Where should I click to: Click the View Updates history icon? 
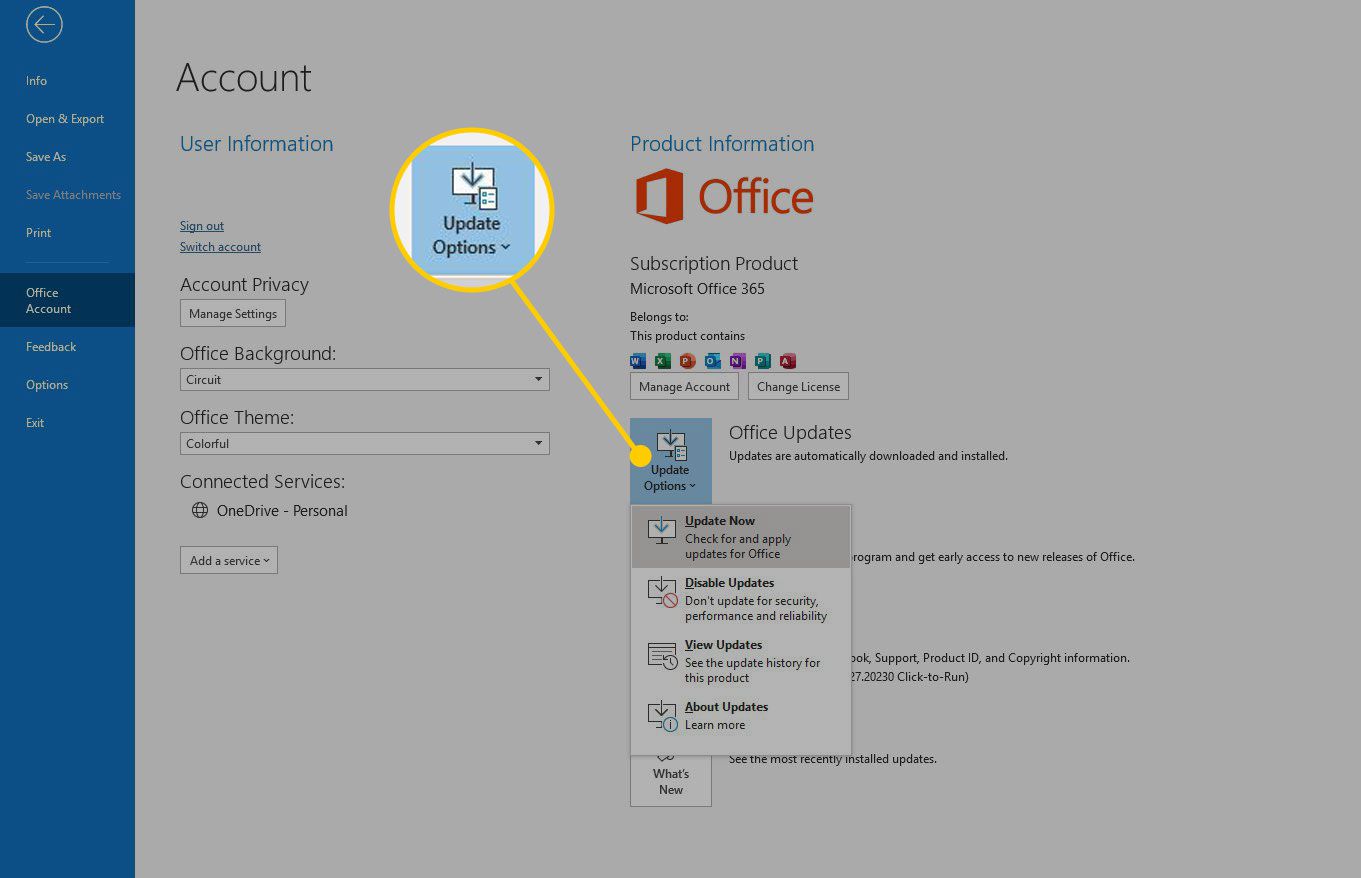[x=662, y=655]
